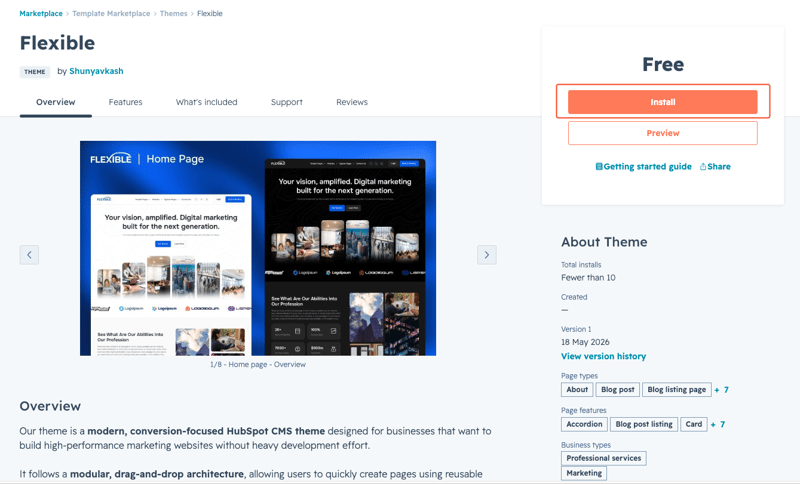Click the Getting started guide book icon
The image size is (800, 484).
[599, 166]
